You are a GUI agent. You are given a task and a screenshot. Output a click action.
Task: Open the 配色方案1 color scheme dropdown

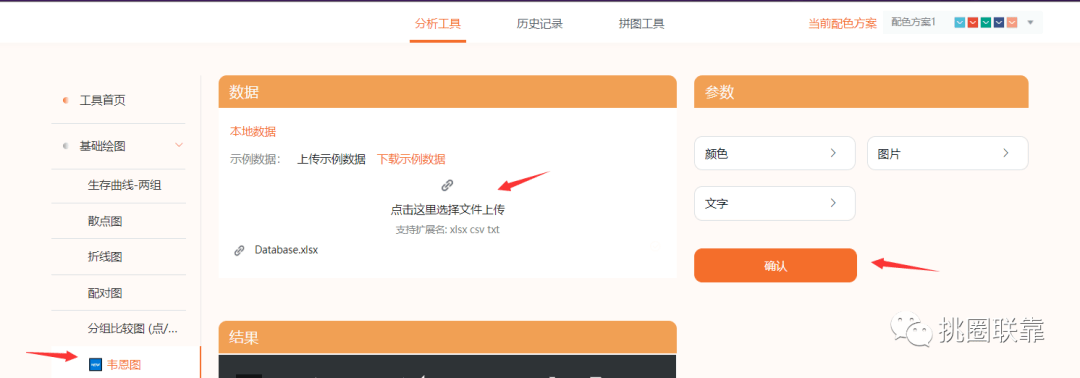coord(962,23)
